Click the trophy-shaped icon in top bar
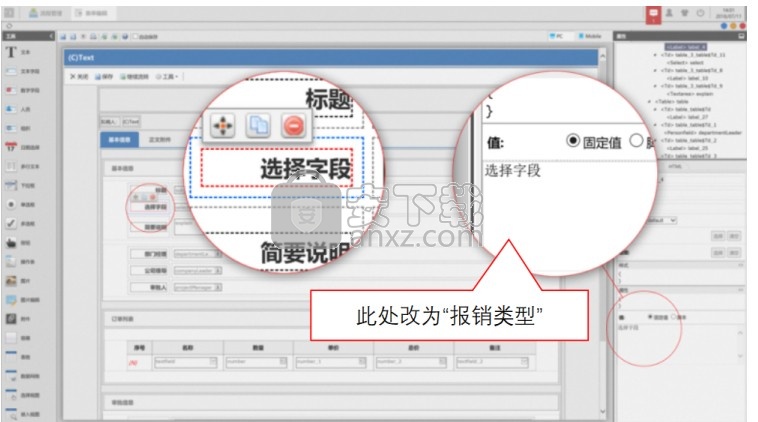The width and height of the screenshot is (758, 422). pos(685,13)
